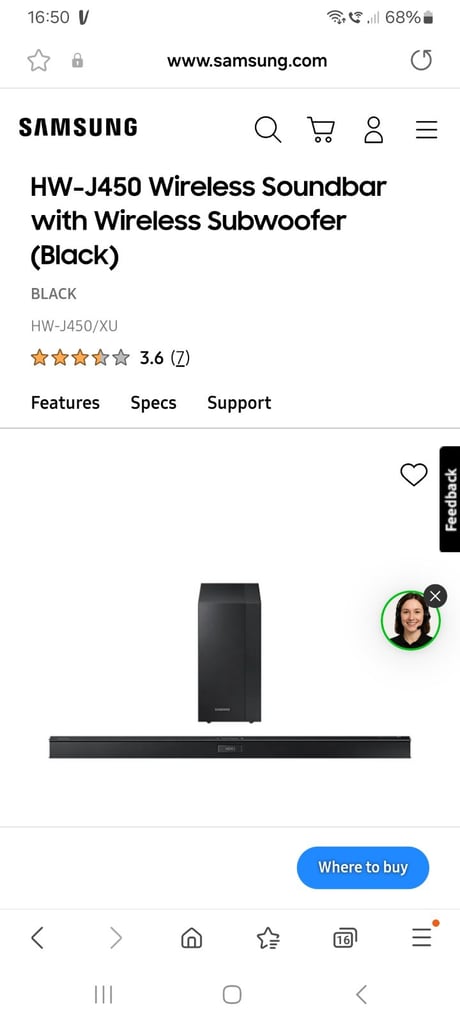Viewport: 460px width, 1024px height.
Task: Open the Feedback side tab
Action: click(450, 499)
